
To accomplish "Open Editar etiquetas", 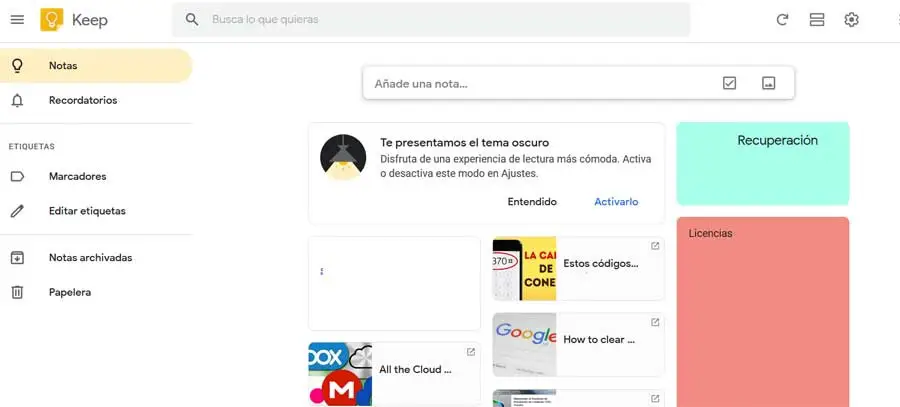I will (x=96, y=211).
